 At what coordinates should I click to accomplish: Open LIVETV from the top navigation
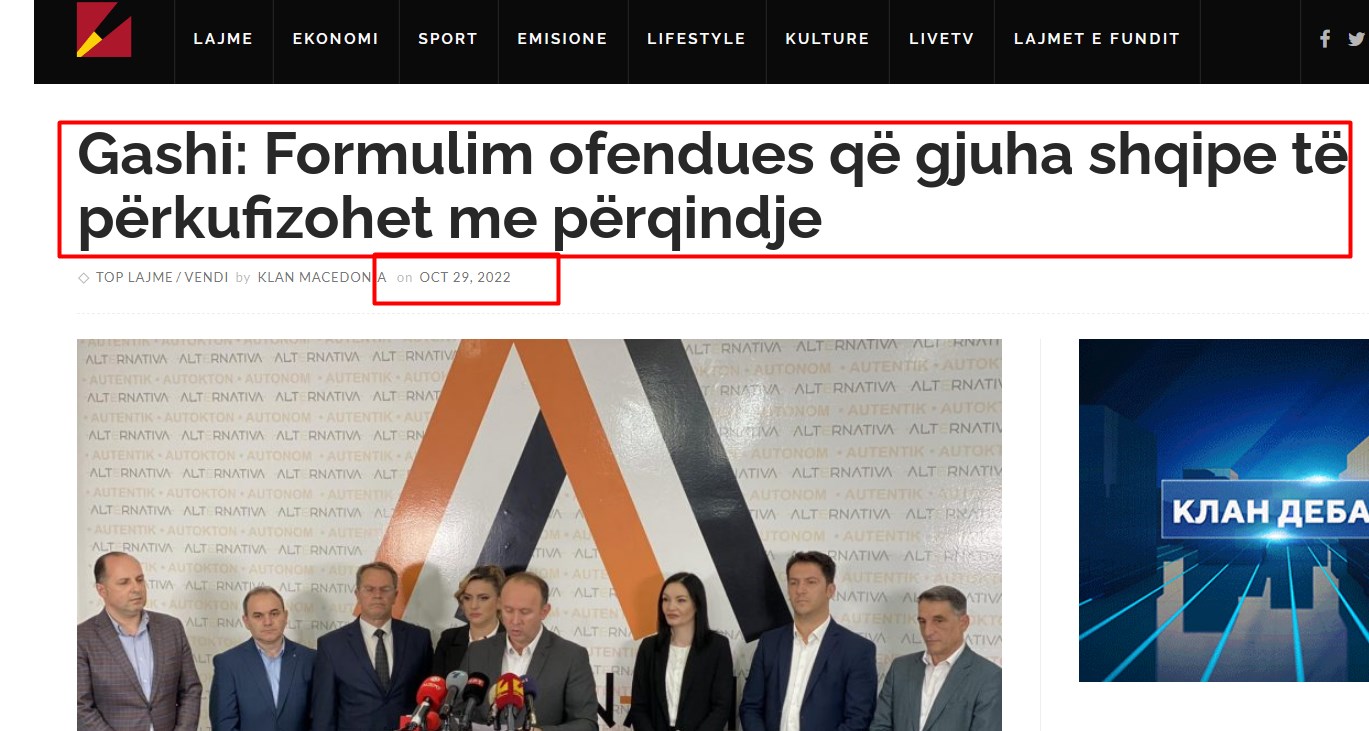(x=941, y=39)
